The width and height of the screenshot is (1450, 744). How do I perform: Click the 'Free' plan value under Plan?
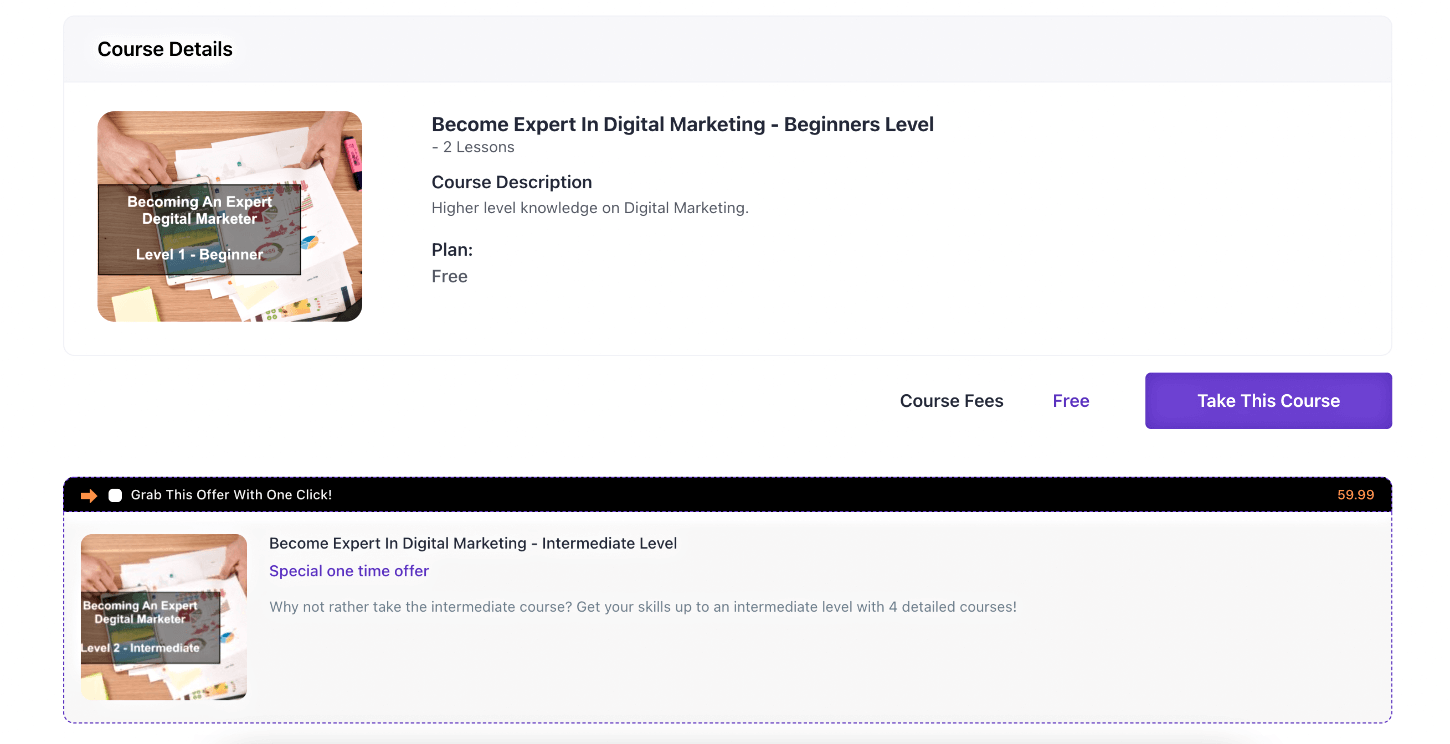pos(450,276)
